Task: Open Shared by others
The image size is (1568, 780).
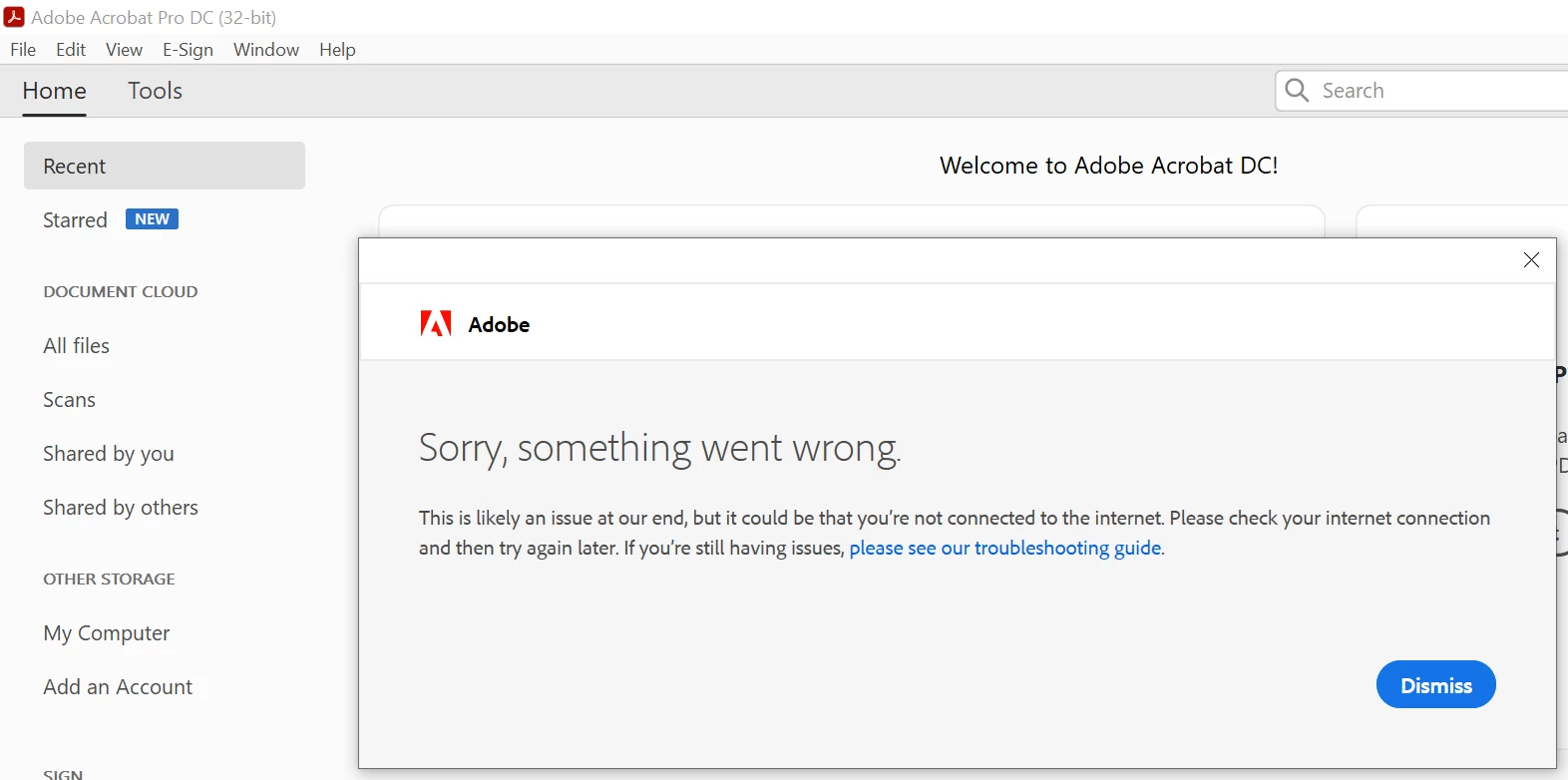Action: click(x=121, y=508)
